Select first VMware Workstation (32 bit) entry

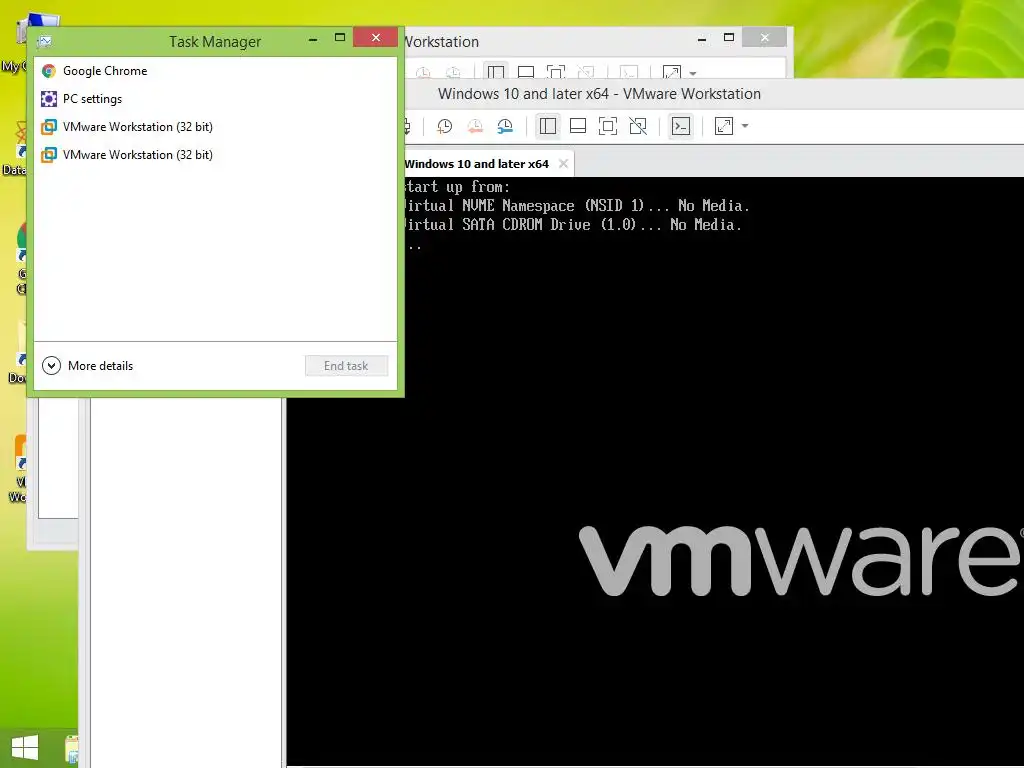click(x=216, y=127)
